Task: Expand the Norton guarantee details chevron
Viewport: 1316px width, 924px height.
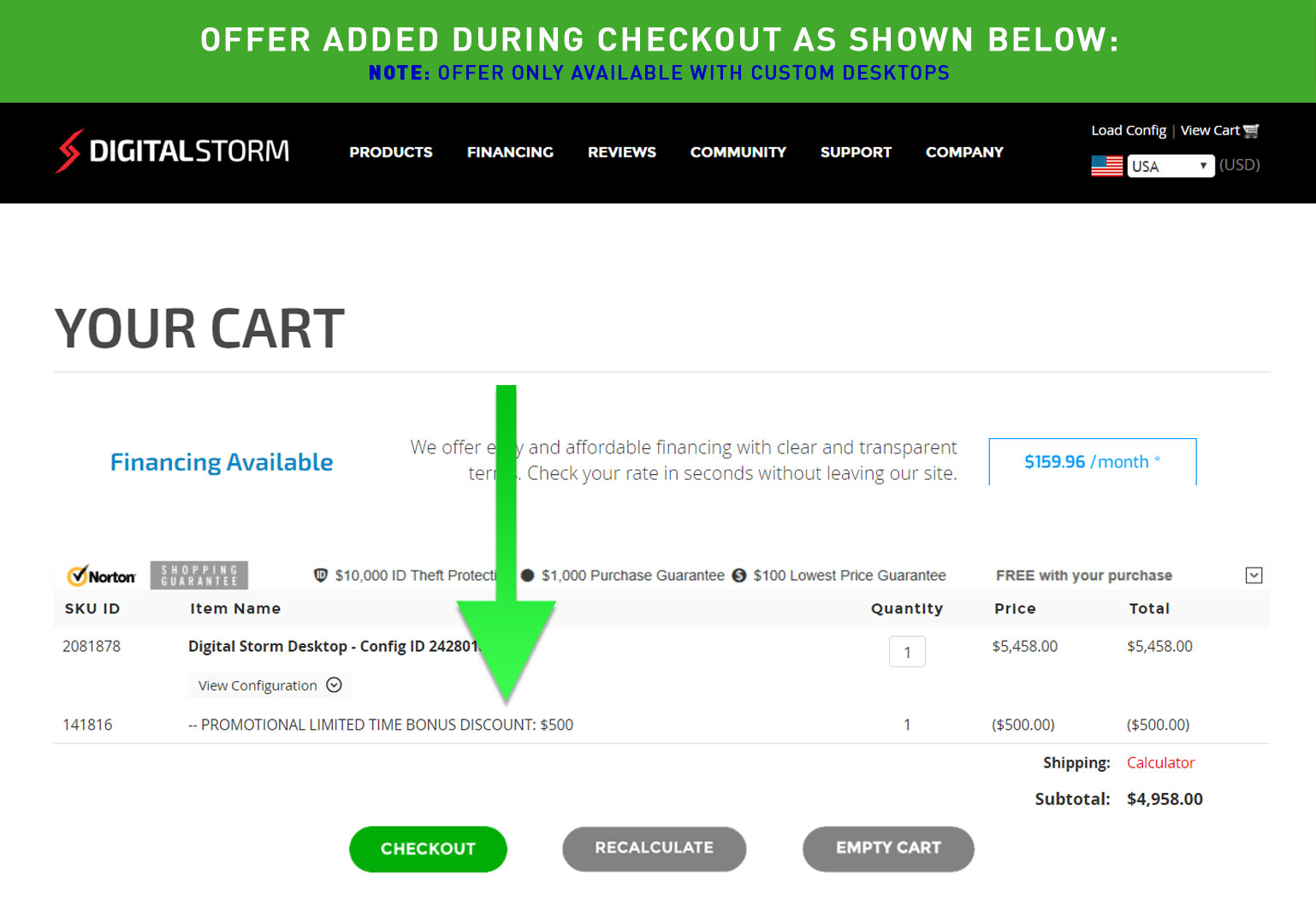Action: [1254, 576]
